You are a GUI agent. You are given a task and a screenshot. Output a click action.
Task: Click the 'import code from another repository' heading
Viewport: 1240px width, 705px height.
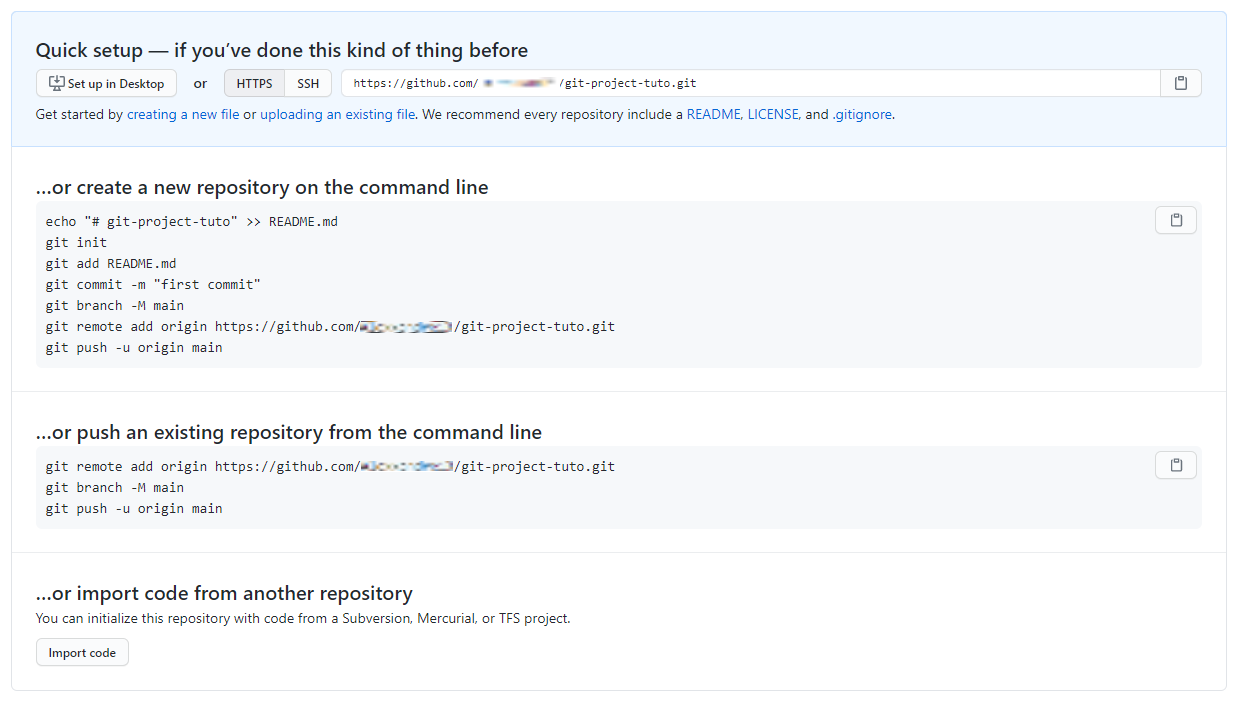tap(223, 593)
